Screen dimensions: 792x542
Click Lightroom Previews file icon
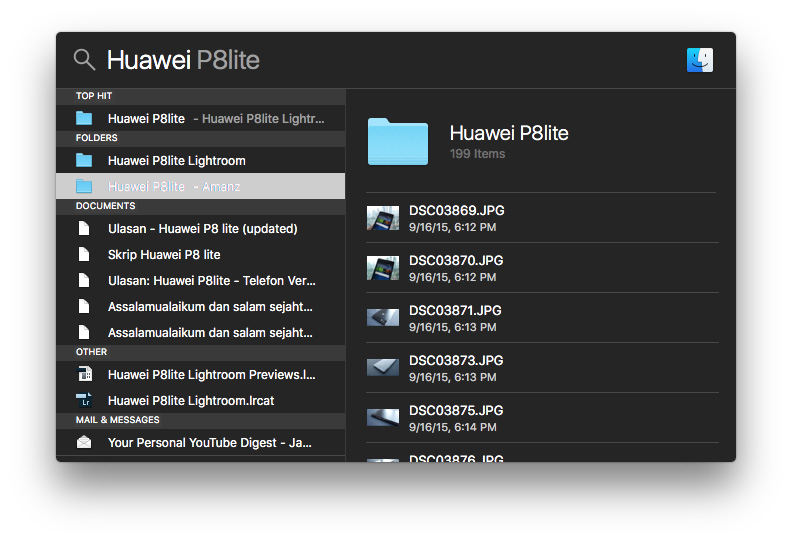(x=84, y=374)
